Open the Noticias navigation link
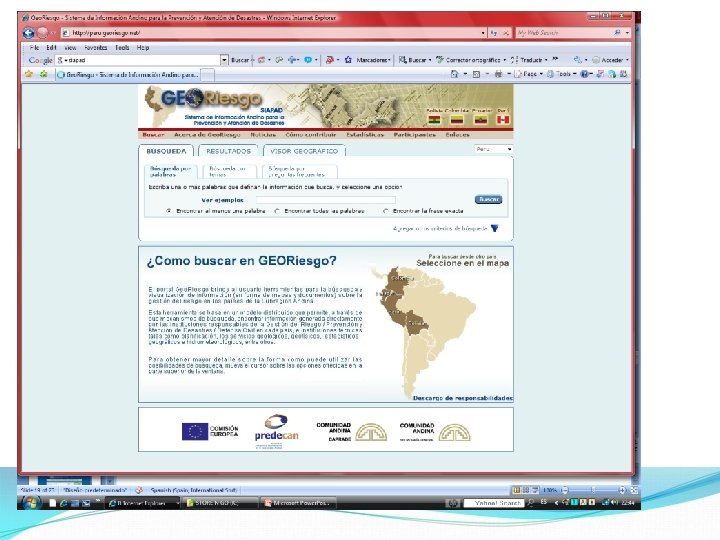Viewport: 720px width, 540px height. coord(263,135)
